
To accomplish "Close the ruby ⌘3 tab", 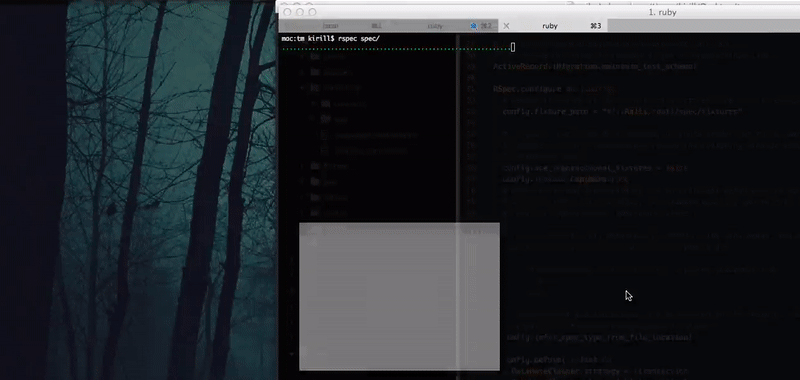I will 506,26.
